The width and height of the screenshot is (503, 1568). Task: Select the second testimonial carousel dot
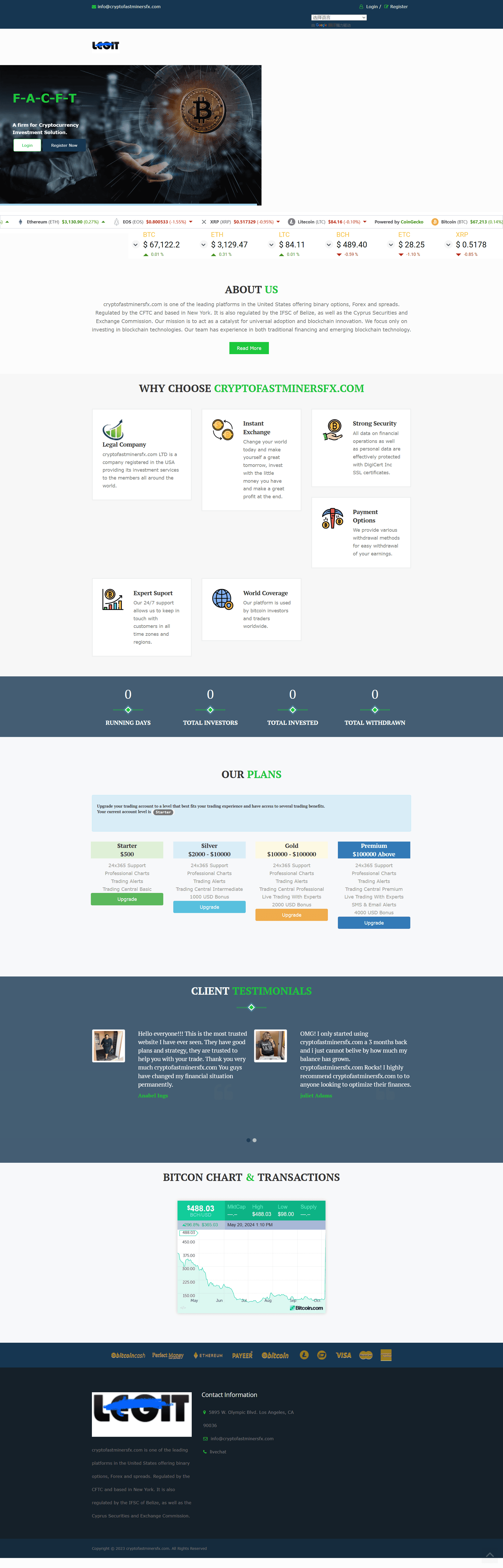[x=254, y=1140]
